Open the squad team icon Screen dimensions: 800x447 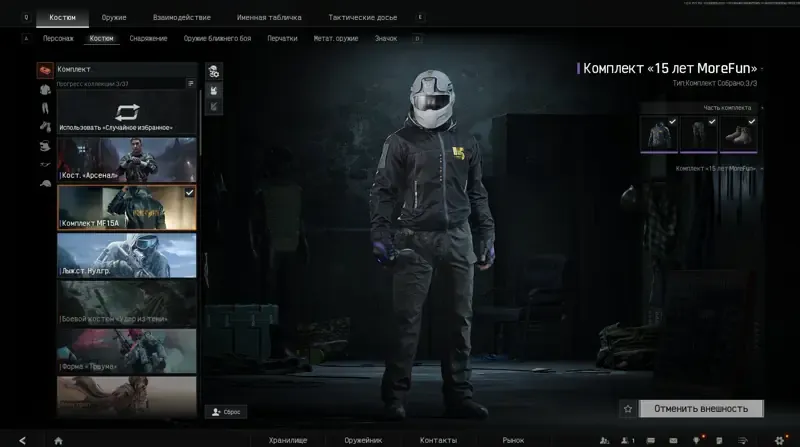point(605,440)
